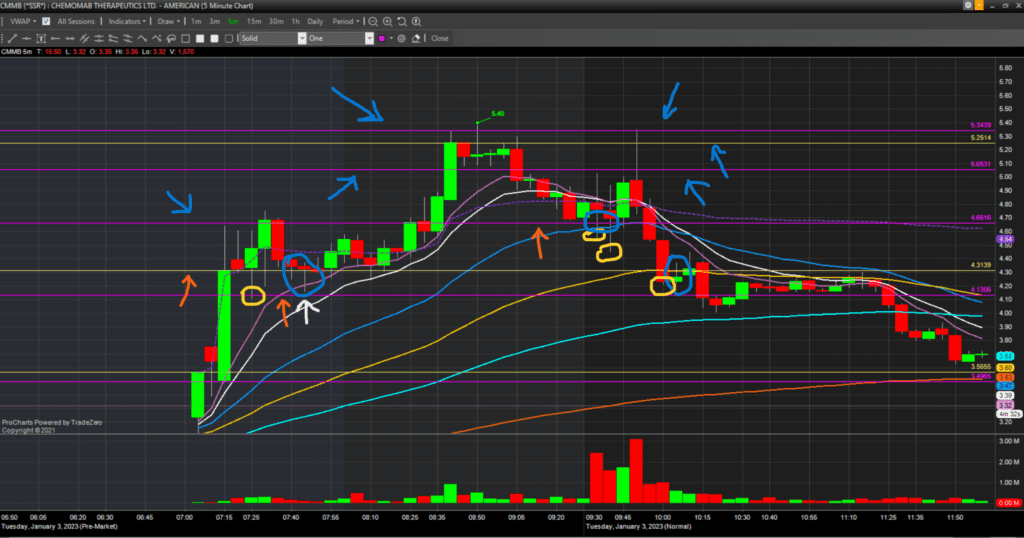This screenshot has height=538, width=1024.
Task: Toggle the VWAP checkbox
Action: tap(46, 21)
